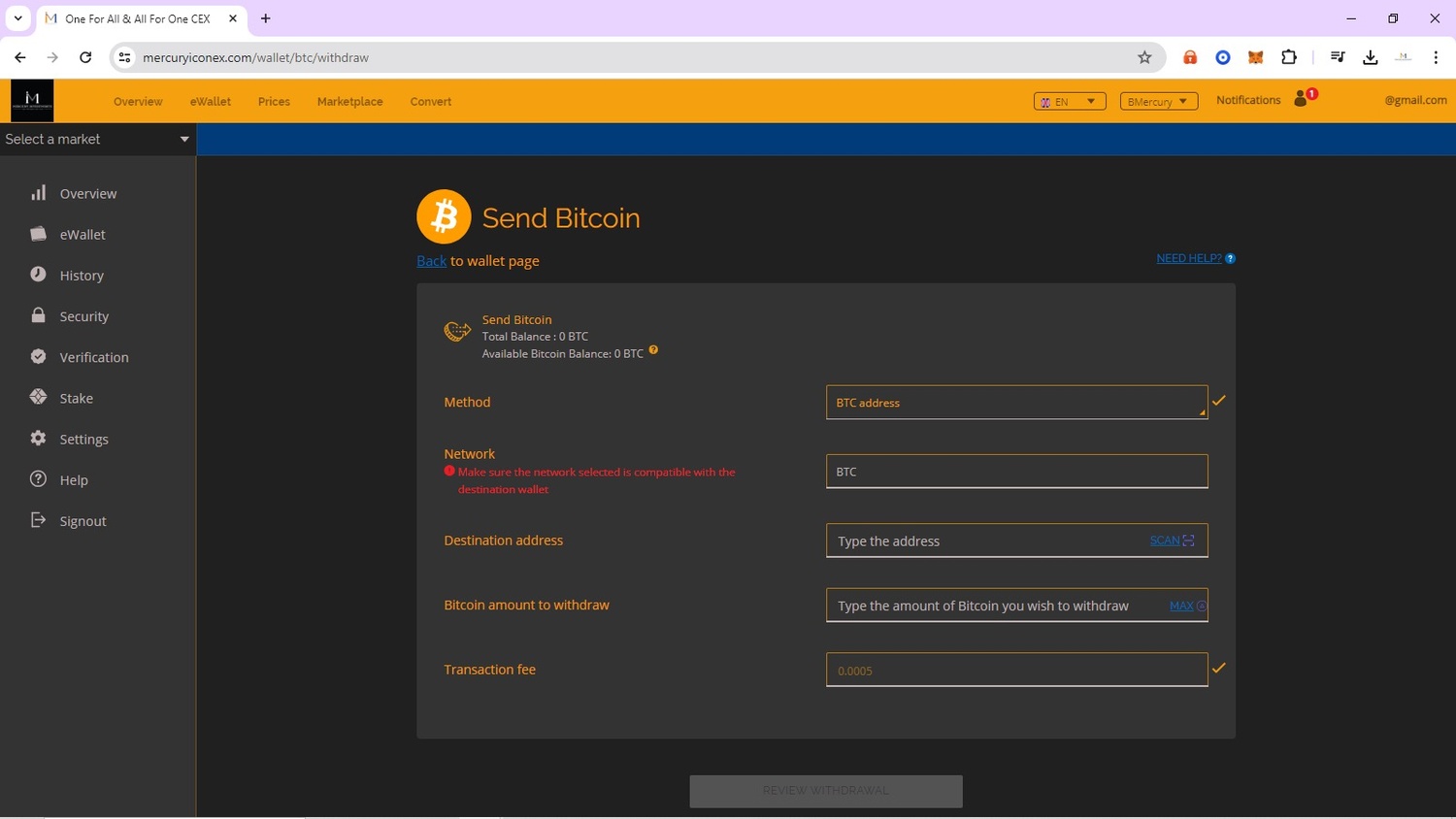Open a new browser tab
Viewport: 1456px width, 819px height.
[x=265, y=18]
